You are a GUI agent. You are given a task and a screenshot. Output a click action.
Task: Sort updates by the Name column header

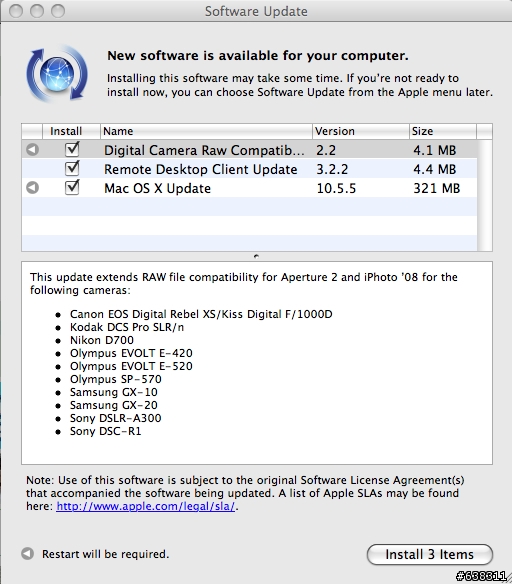pos(206,131)
